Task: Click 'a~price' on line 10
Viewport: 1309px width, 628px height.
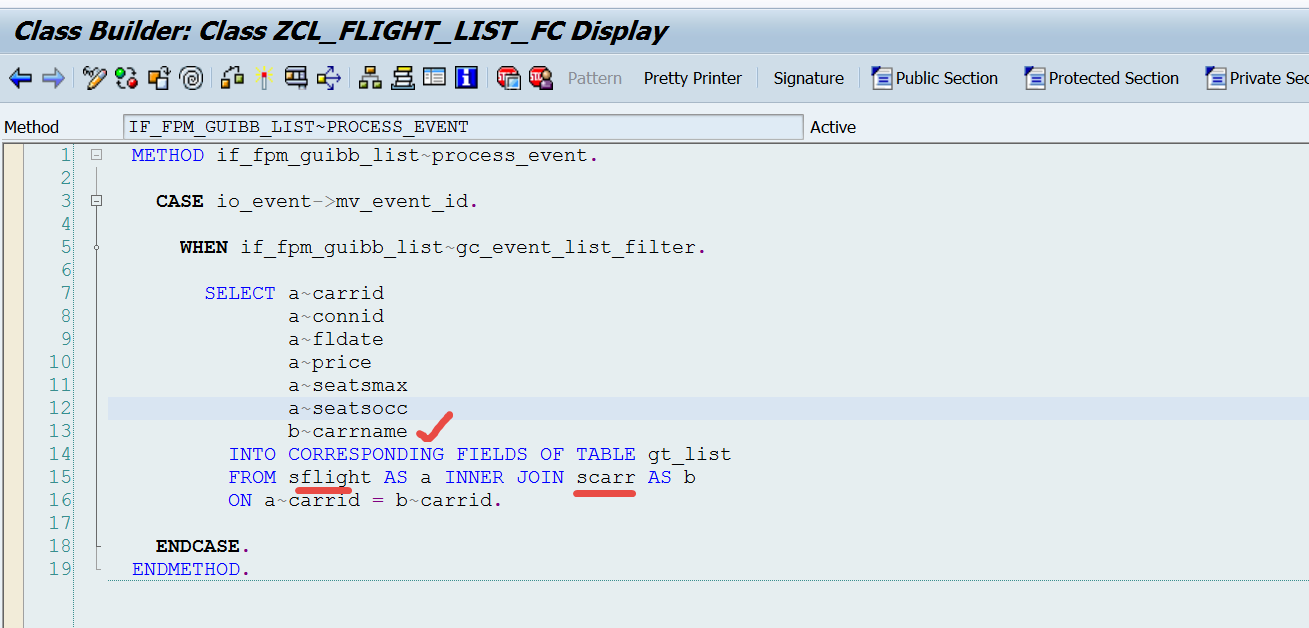Action: pos(330,362)
